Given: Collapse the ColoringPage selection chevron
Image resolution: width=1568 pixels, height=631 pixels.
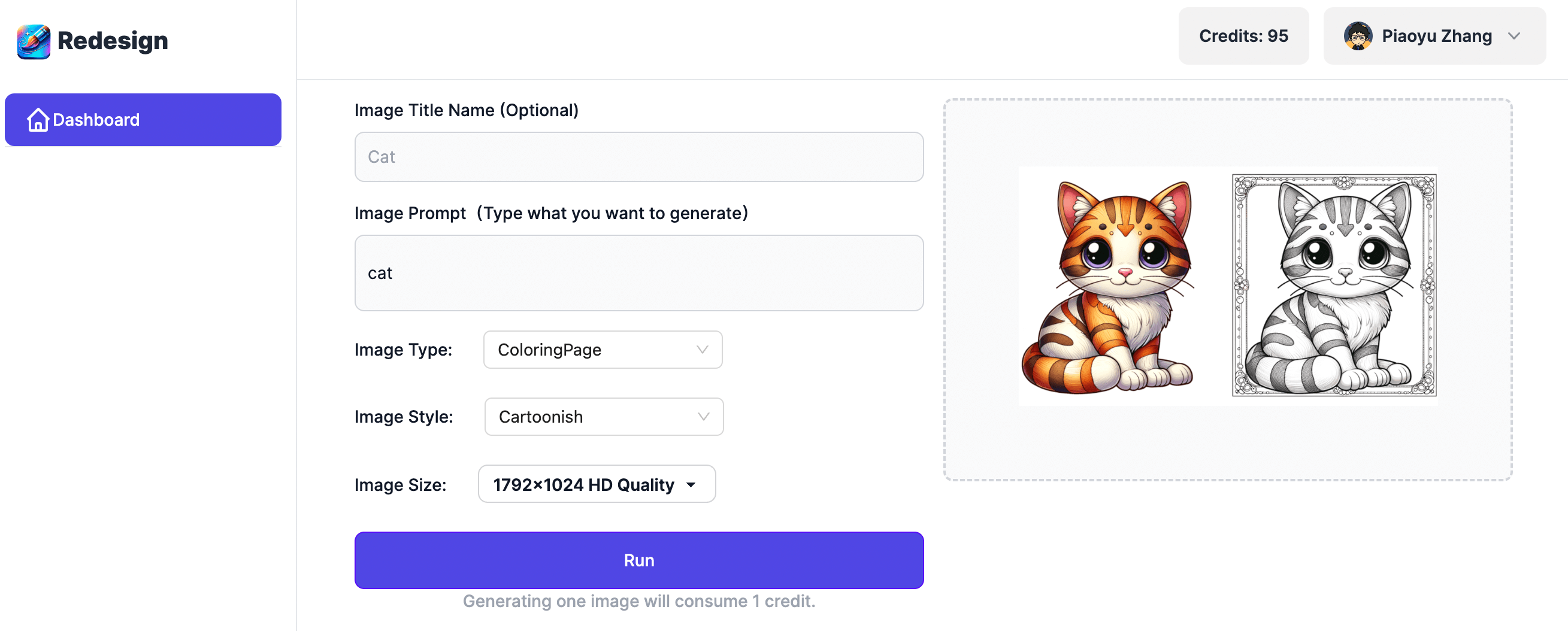Looking at the screenshot, I should click(702, 350).
